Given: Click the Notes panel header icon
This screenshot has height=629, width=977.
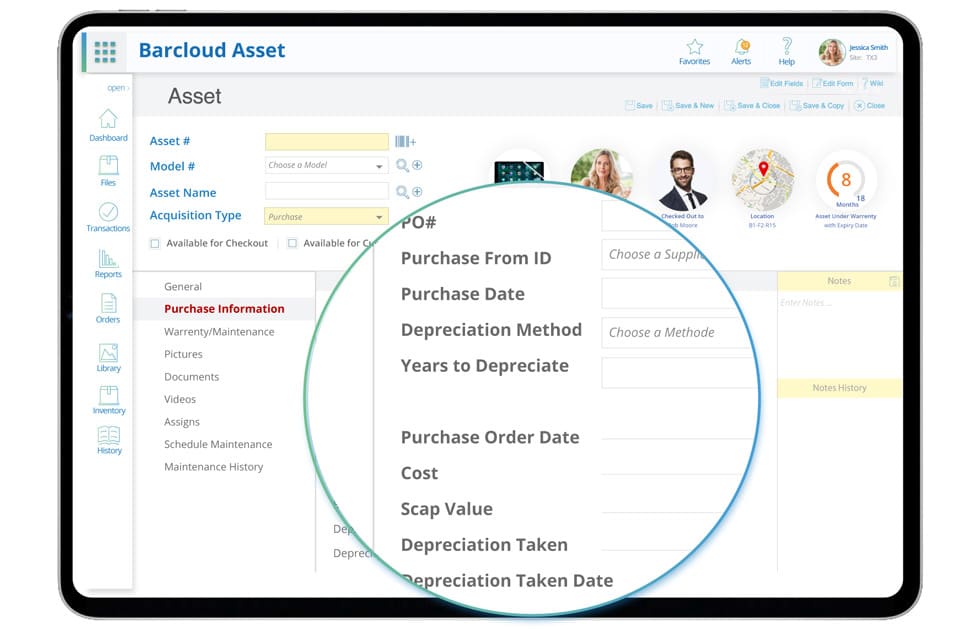Looking at the screenshot, I should tap(894, 281).
